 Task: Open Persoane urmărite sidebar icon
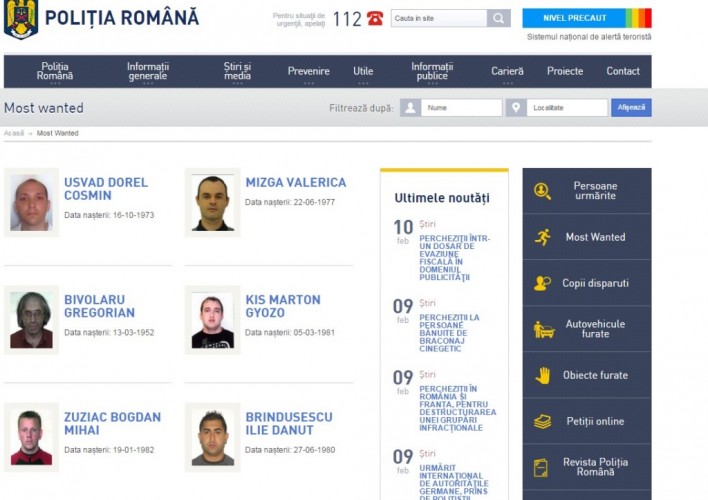[x=542, y=191]
